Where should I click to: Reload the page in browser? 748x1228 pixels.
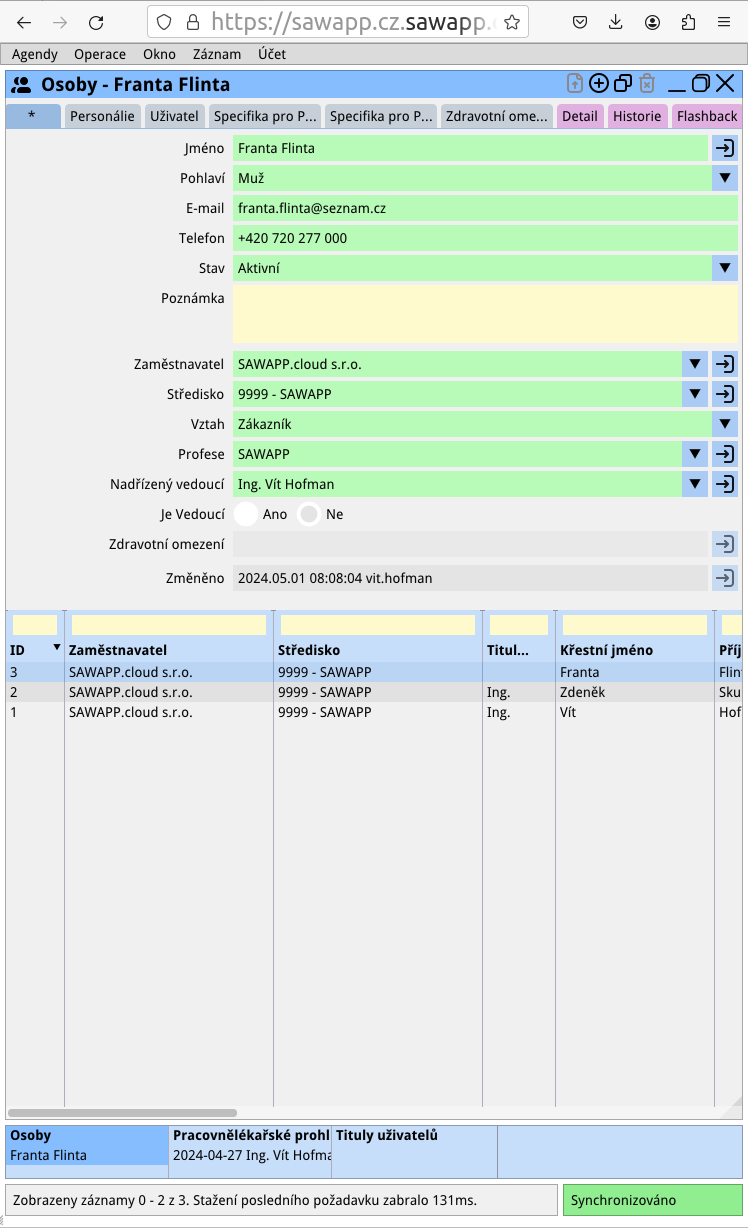point(96,22)
